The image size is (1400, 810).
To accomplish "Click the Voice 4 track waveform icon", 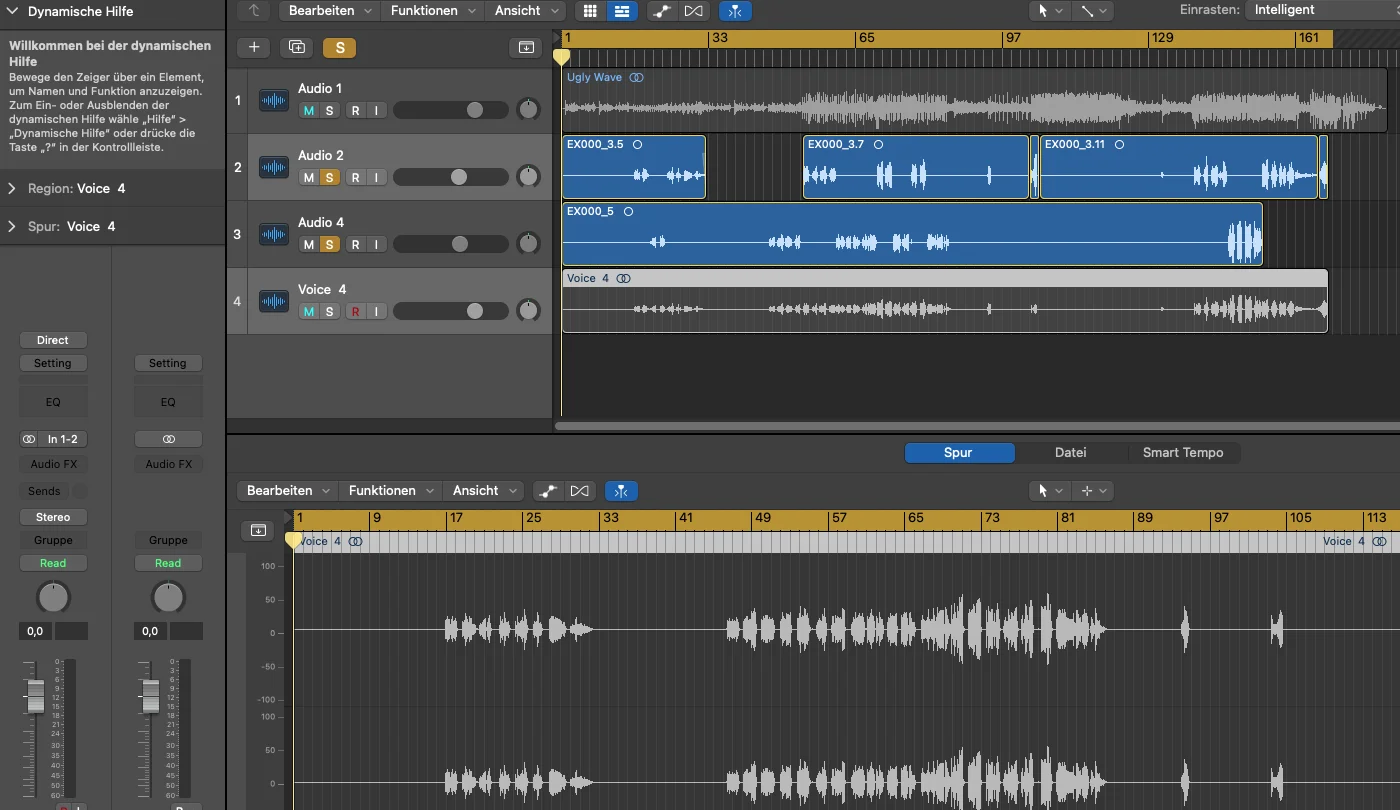I will pos(274,301).
